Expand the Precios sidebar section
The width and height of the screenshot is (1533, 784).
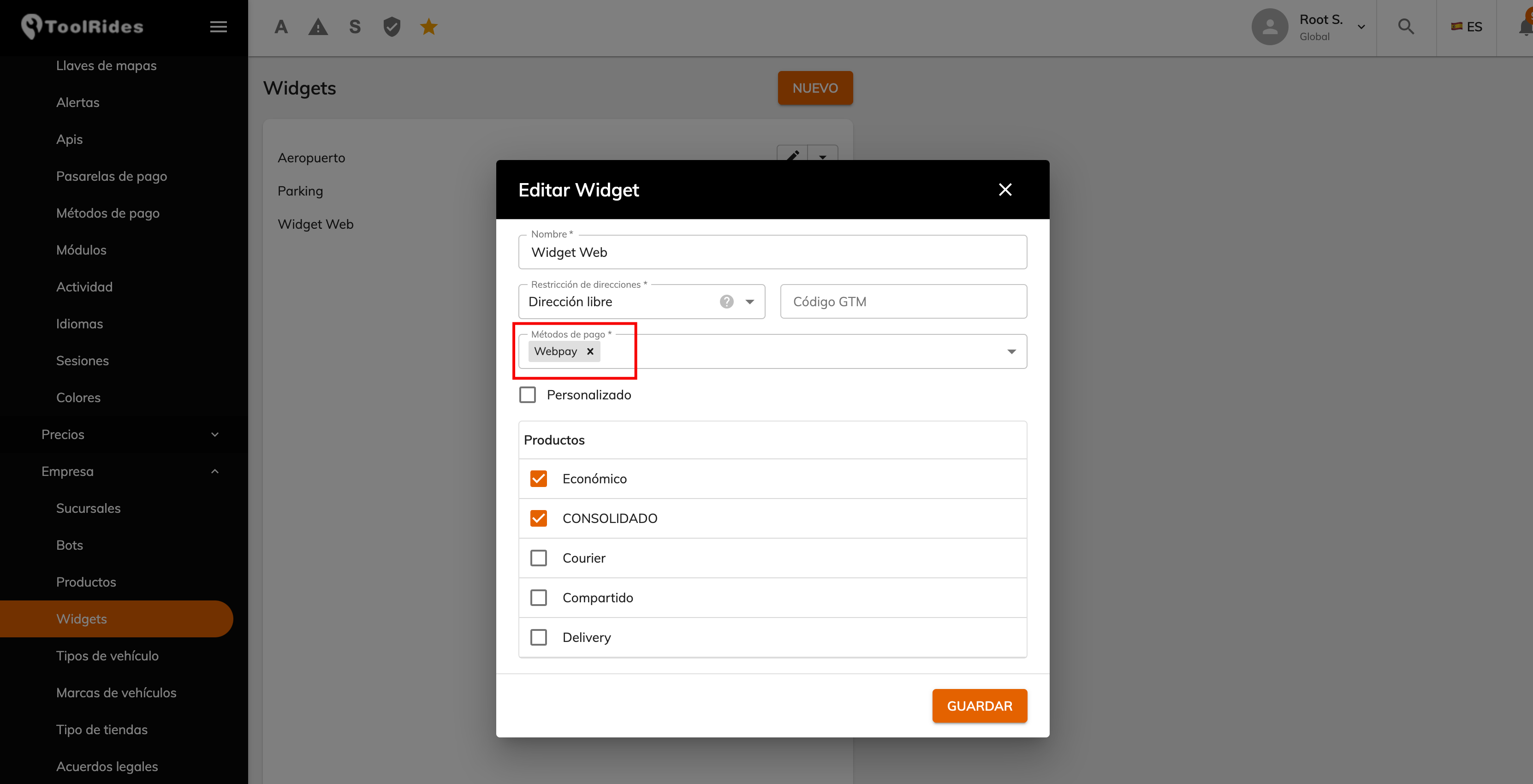point(130,434)
